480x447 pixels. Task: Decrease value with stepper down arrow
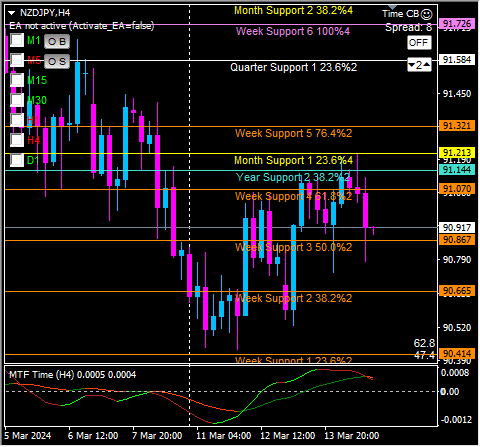412,65
